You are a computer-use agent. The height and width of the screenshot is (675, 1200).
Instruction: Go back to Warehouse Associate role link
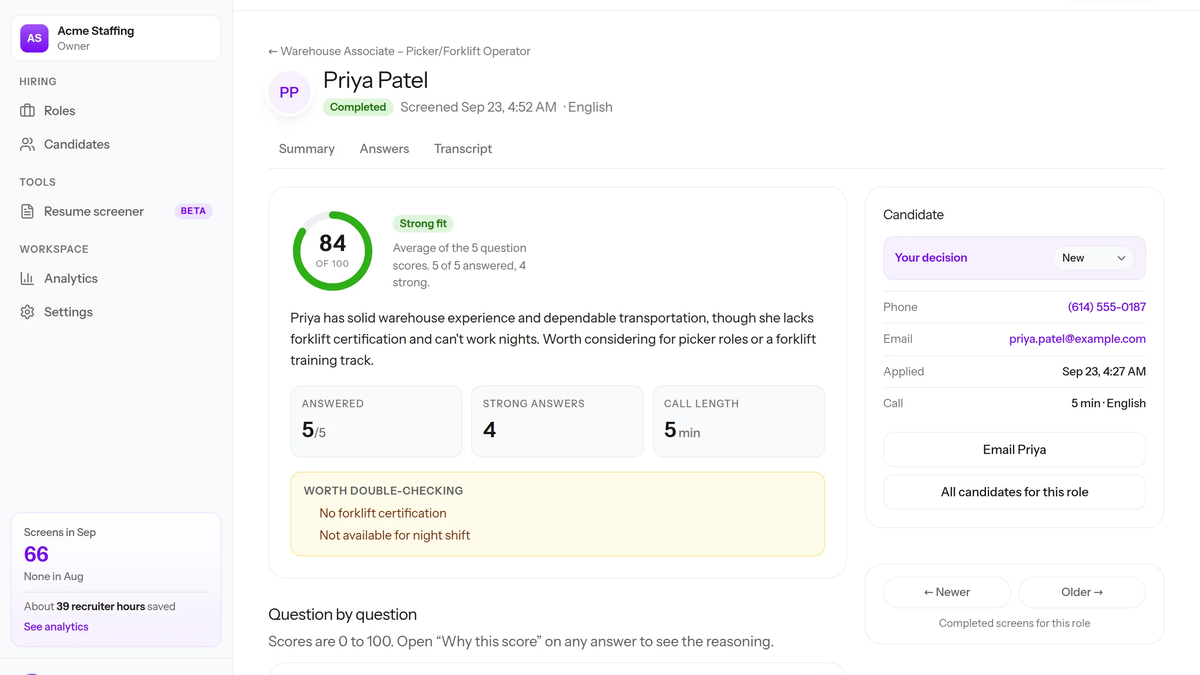(399, 51)
